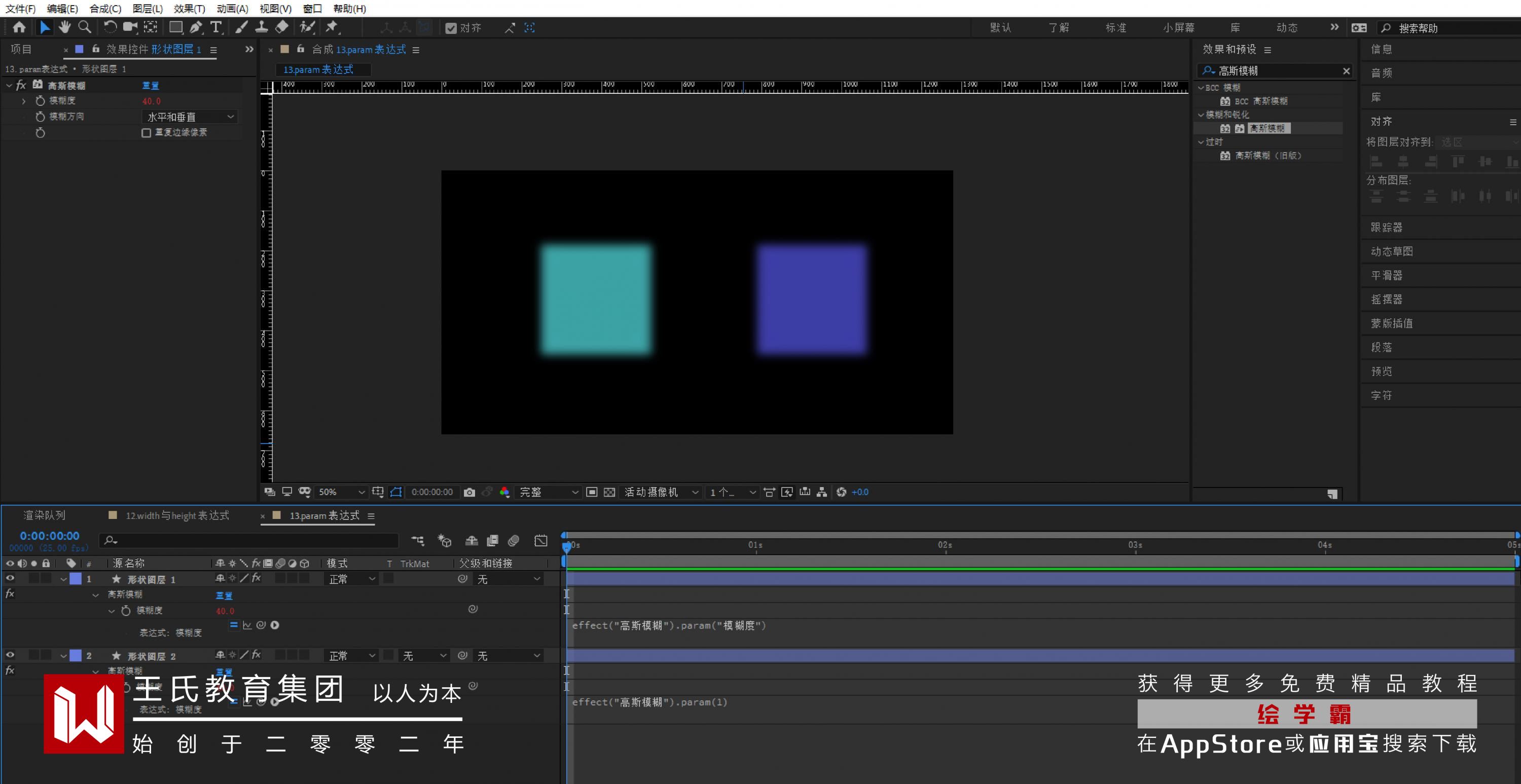Viewport: 1521px width, 784px height.
Task: Select the Eraser tool
Action: (x=282, y=27)
